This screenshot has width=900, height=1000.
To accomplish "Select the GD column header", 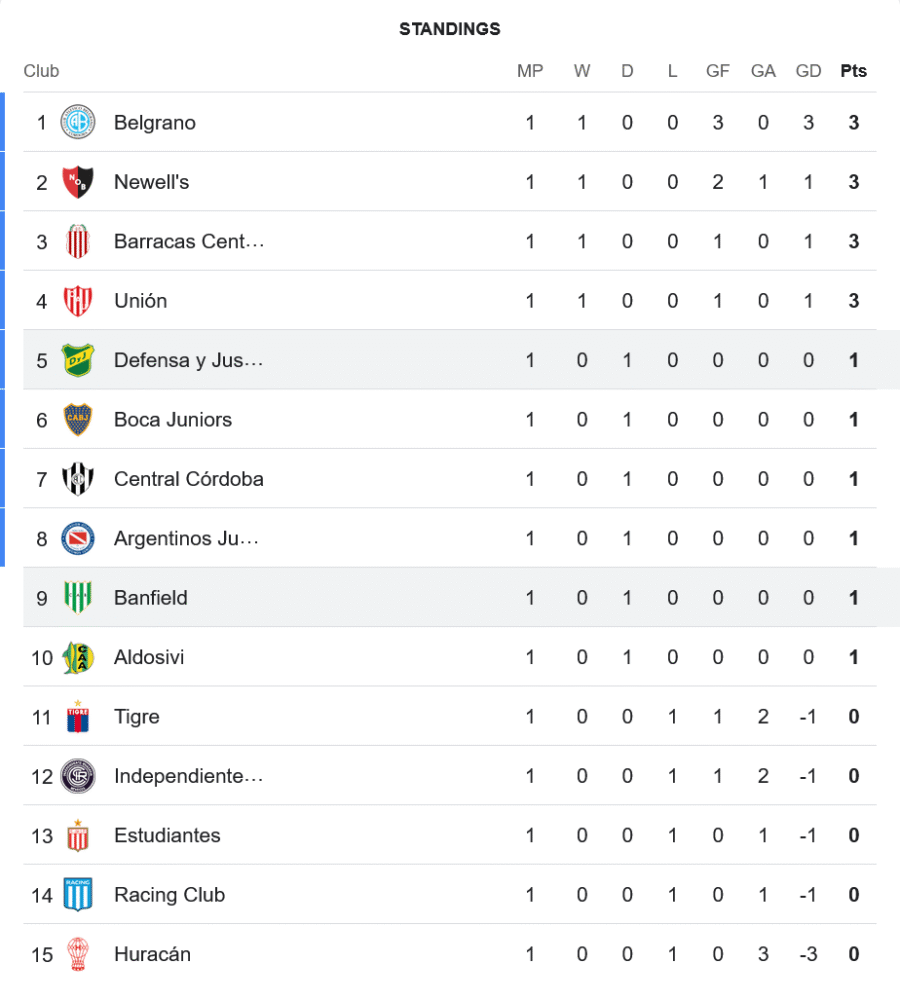I will tap(808, 71).
